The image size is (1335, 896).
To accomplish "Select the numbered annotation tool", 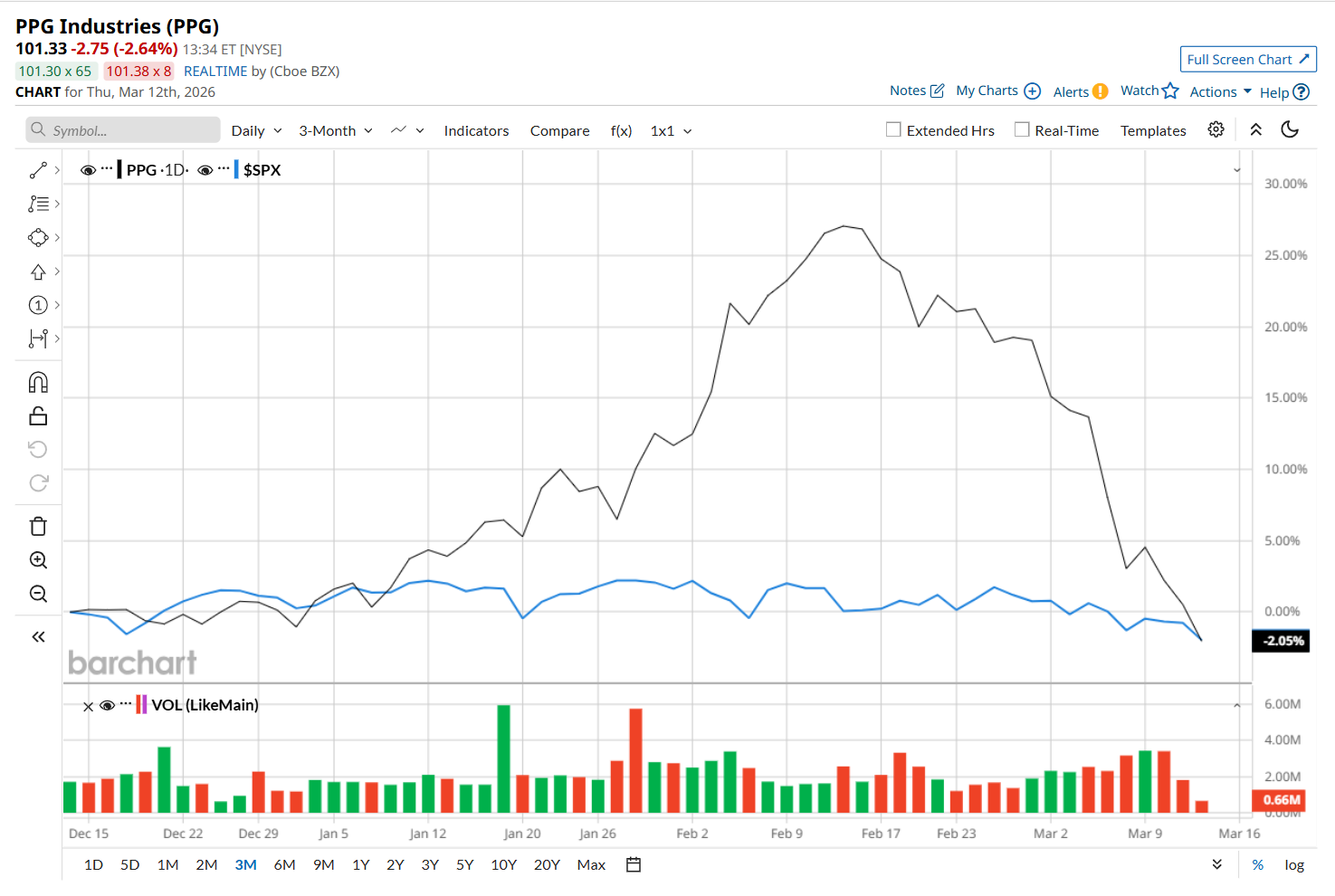I will click(x=38, y=305).
